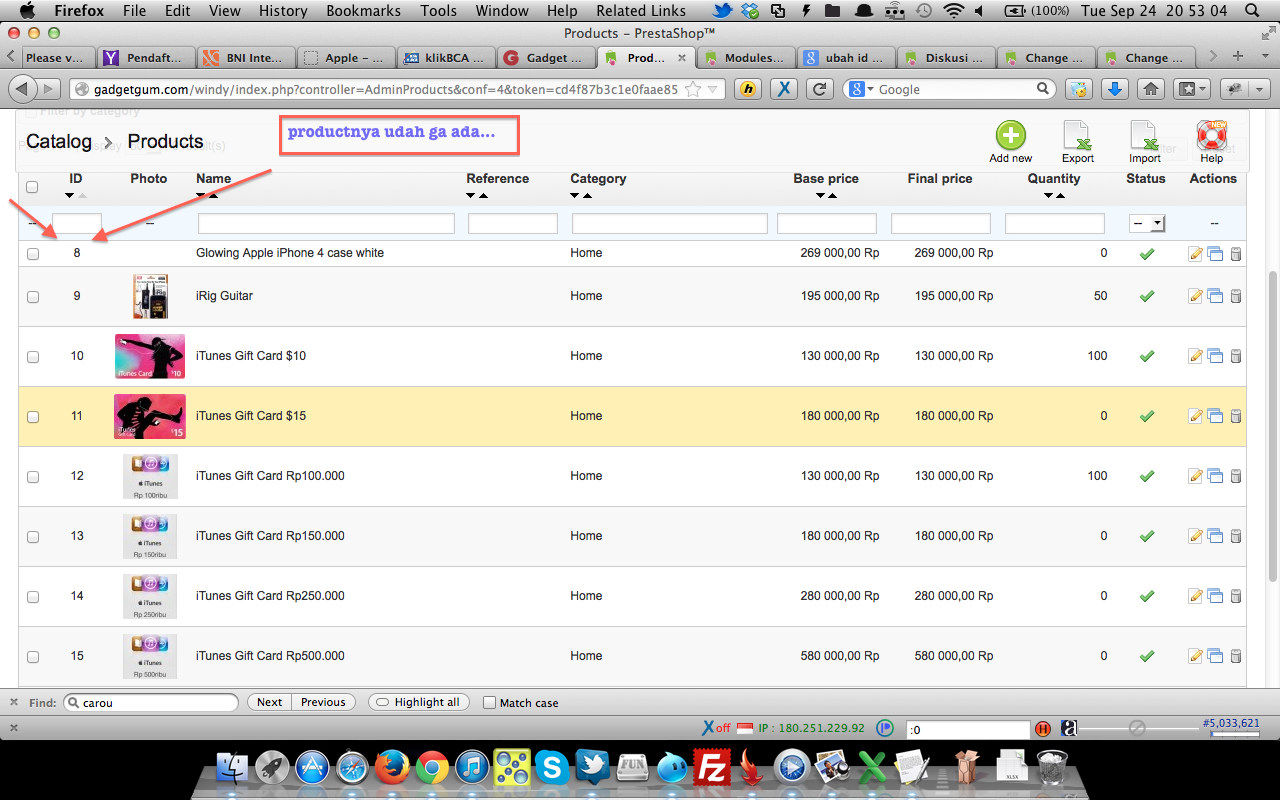The image size is (1280, 800).
Task: Click the Highlight all button
Action: click(x=418, y=702)
